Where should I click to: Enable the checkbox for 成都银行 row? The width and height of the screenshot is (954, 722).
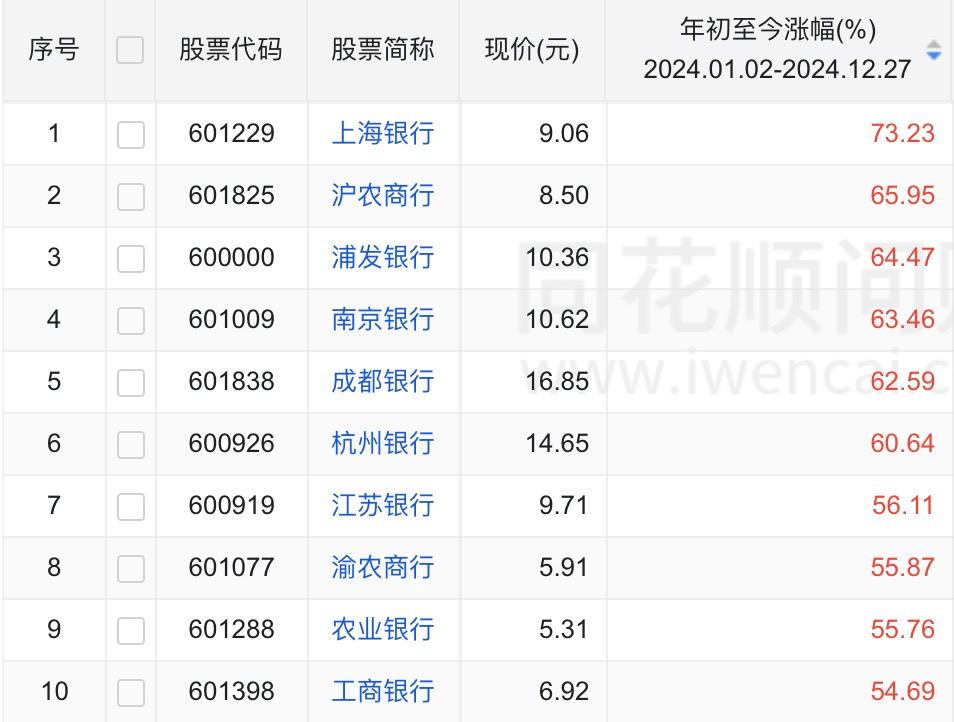click(x=131, y=383)
